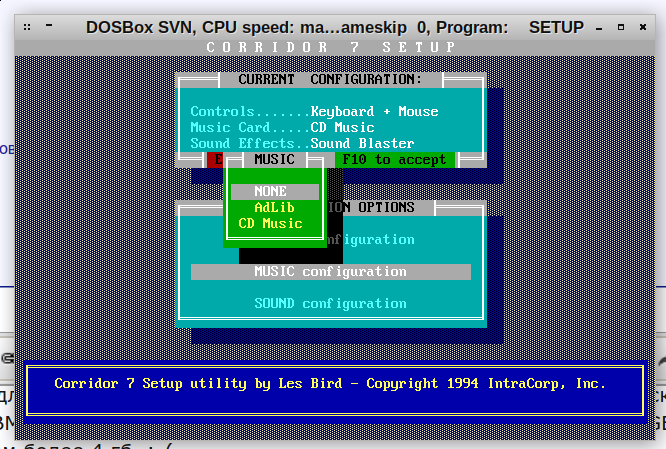Click the Music Card CD Music line

pos(282,127)
